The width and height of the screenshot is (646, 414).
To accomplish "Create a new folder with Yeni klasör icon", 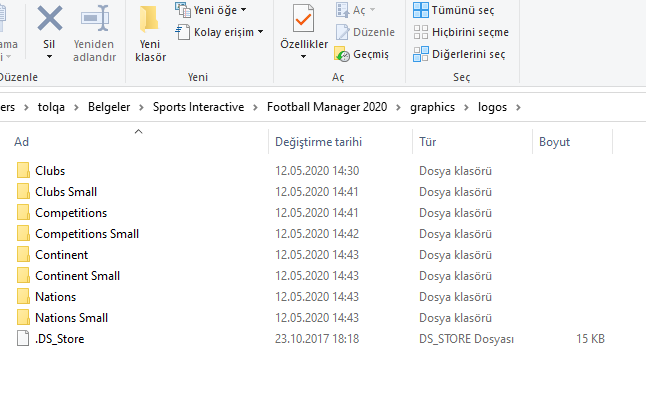I will (149, 19).
